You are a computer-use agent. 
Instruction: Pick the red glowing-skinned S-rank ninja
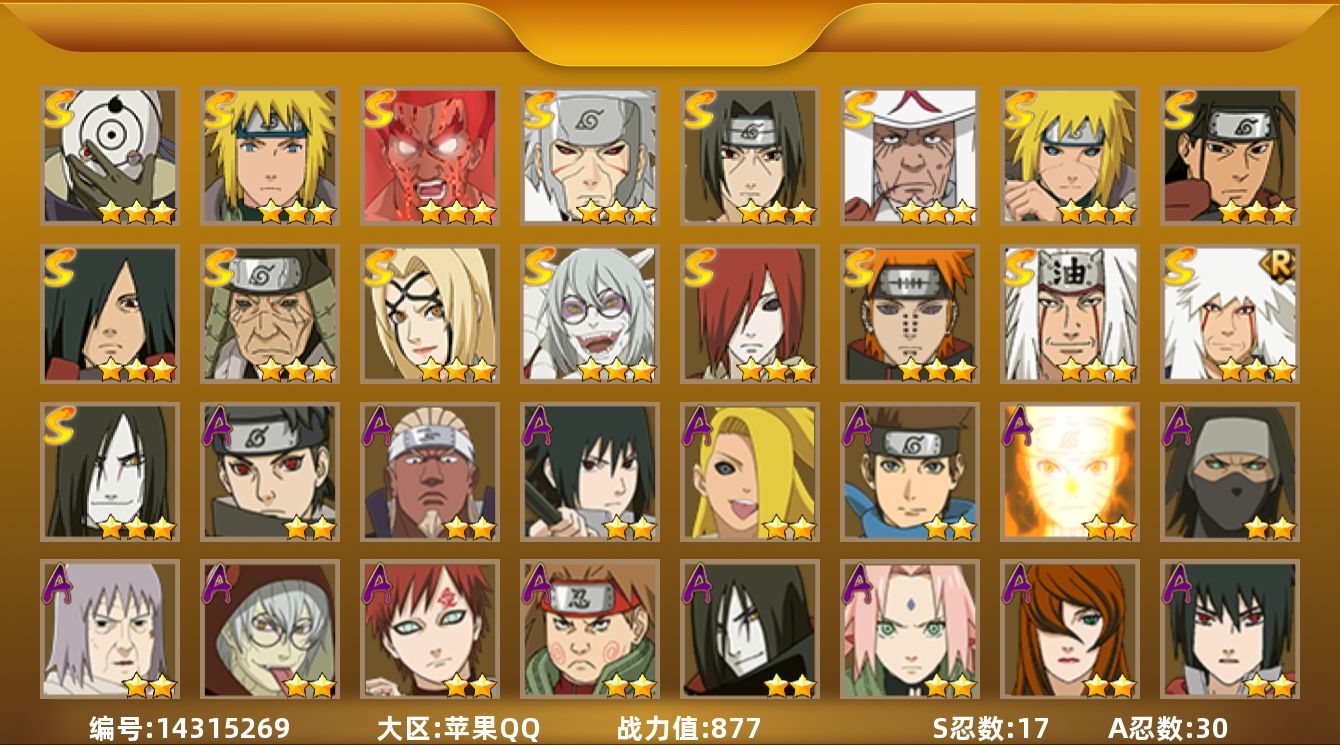[430, 155]
